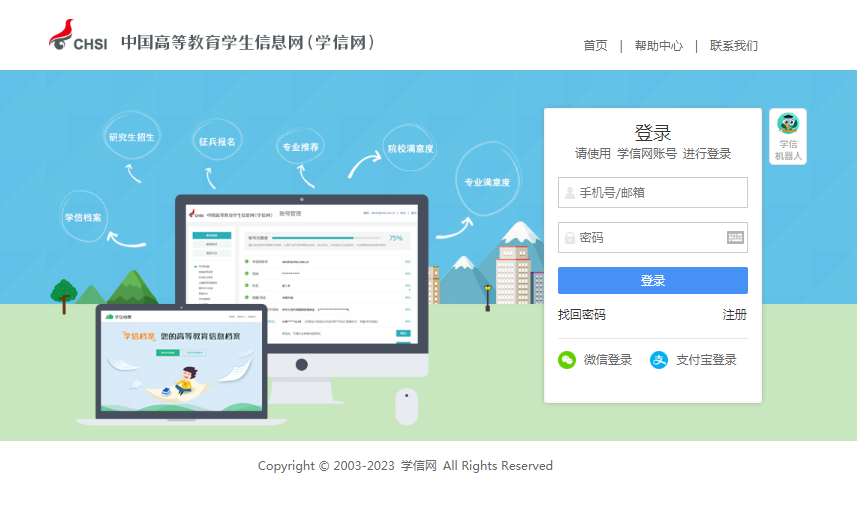
Task: Click the 找回密码 link
Action: point(582,315)
